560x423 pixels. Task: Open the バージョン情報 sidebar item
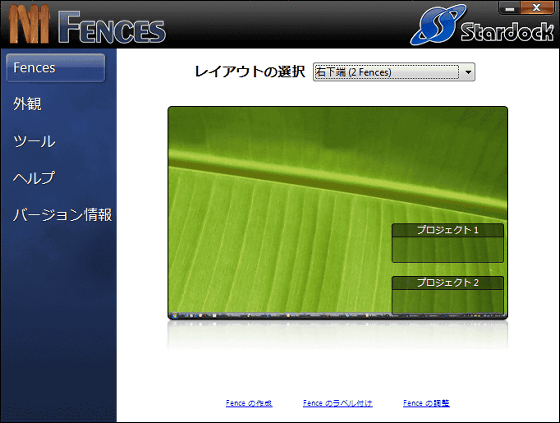point(62,215)
